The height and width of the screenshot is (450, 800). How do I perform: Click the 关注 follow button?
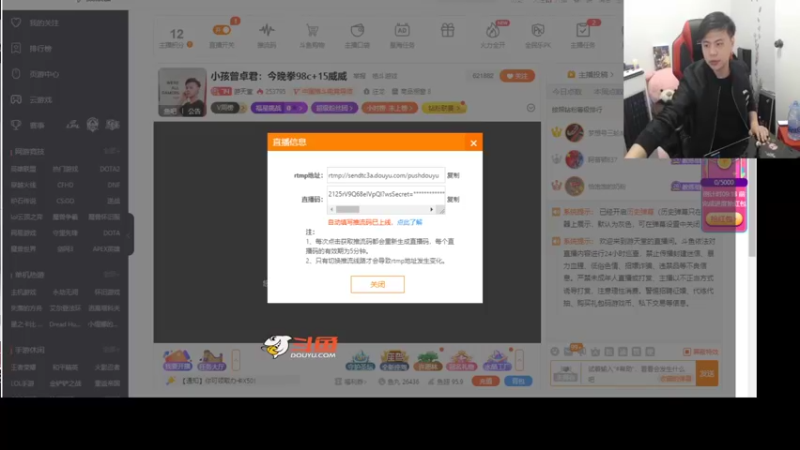coord(517,76)
